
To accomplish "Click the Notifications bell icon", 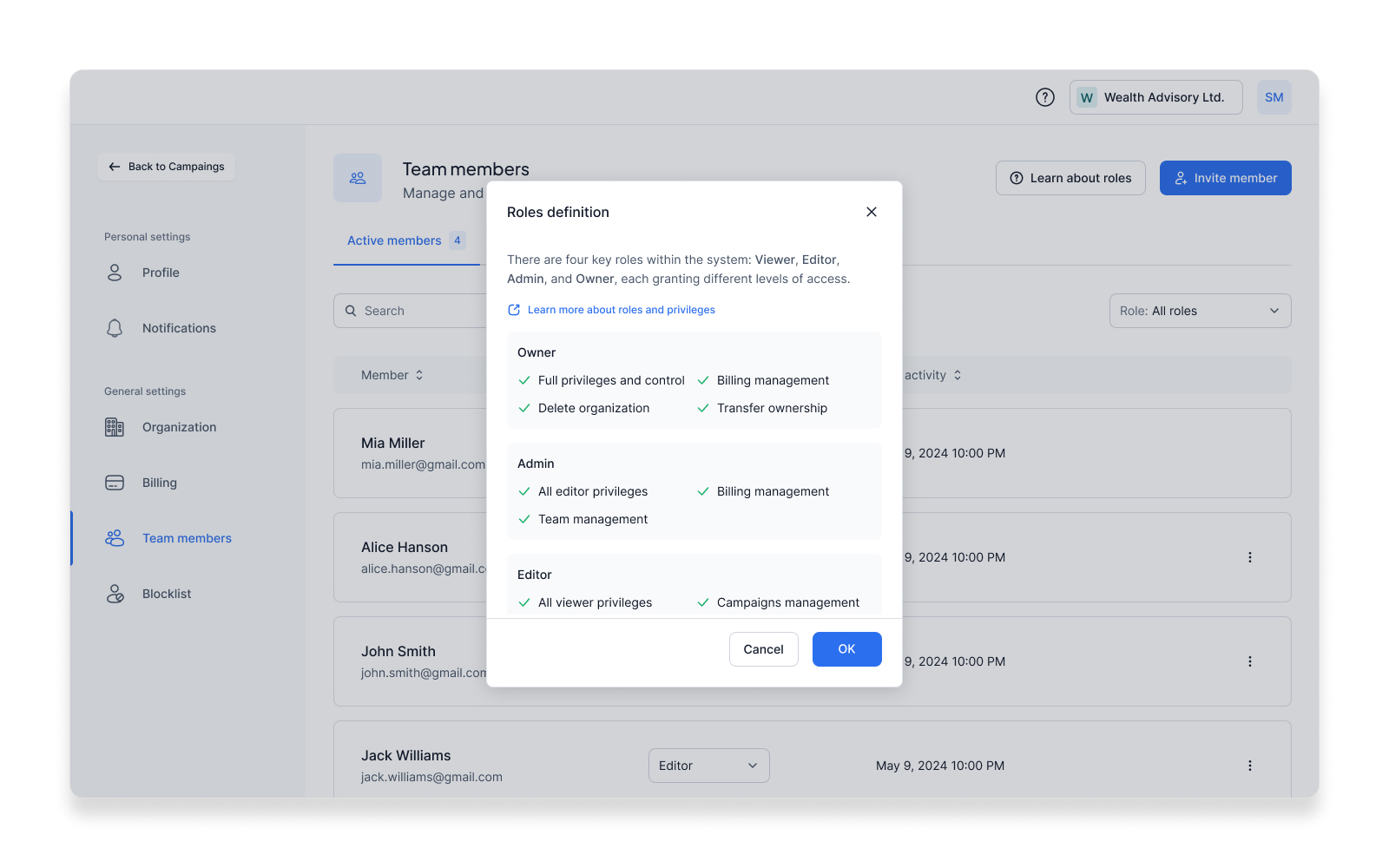I will pyautogui.click(x=115, y=328).
